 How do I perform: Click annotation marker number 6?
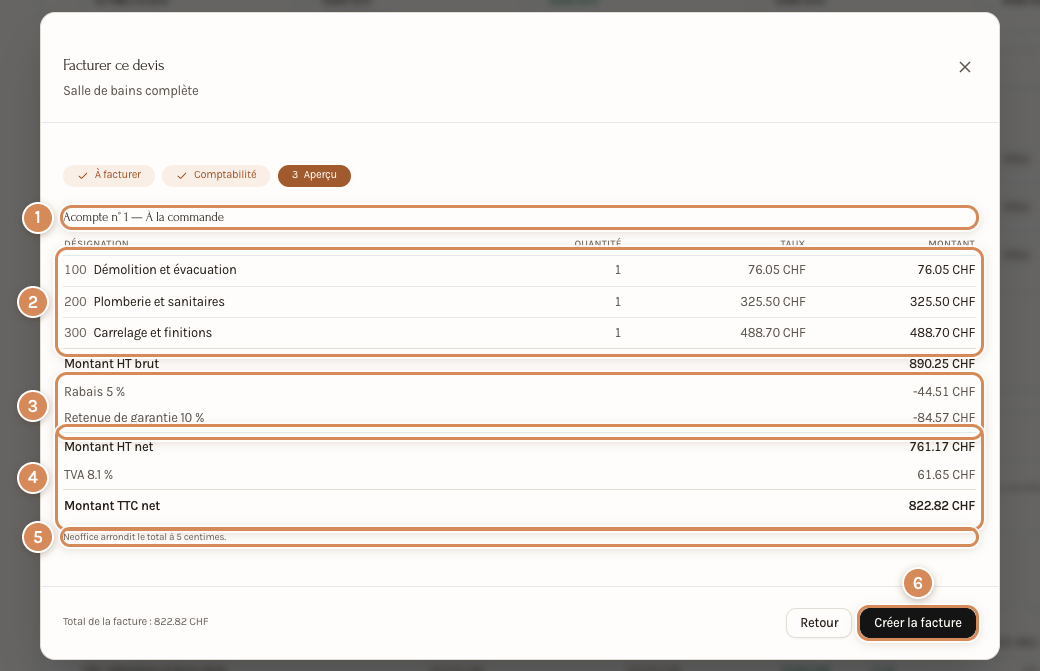(917, 583)
